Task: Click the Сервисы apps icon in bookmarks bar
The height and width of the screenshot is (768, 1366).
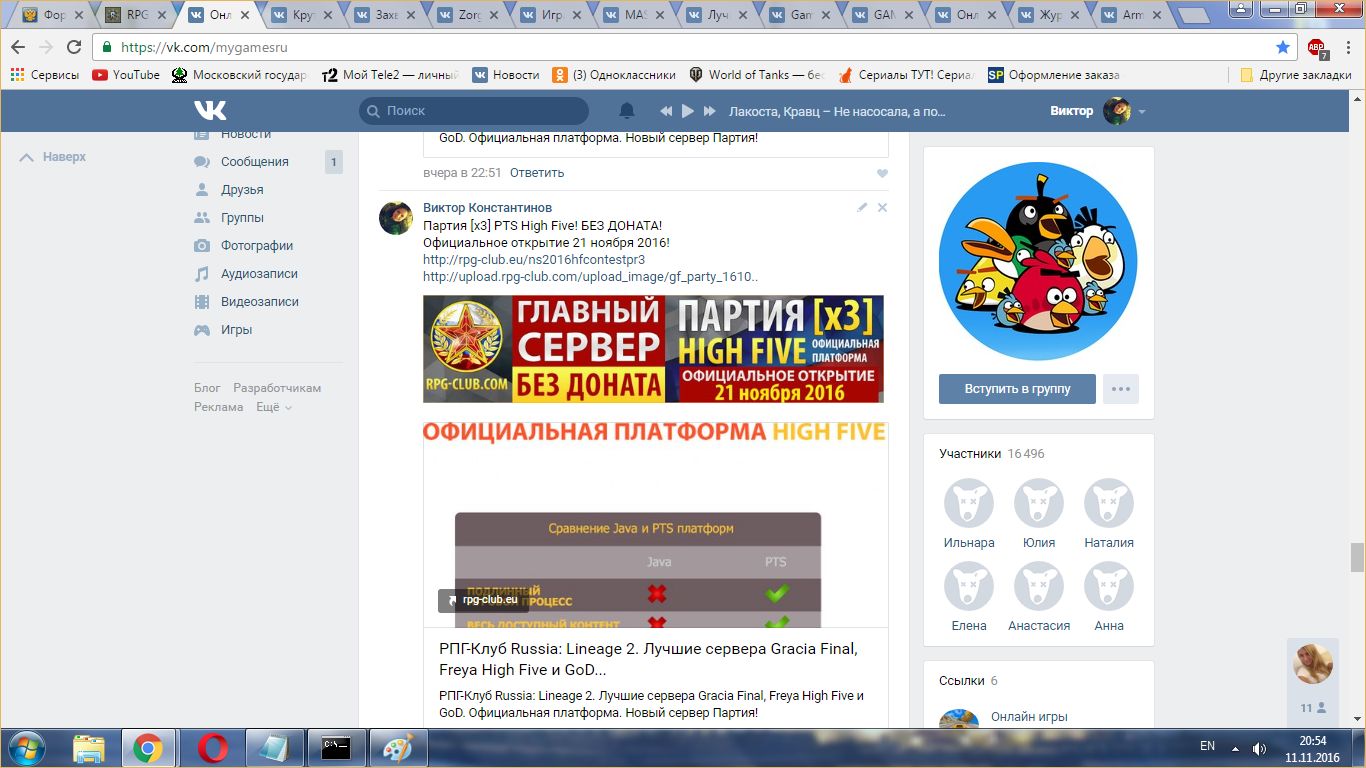Action: [x=17, y=75]
